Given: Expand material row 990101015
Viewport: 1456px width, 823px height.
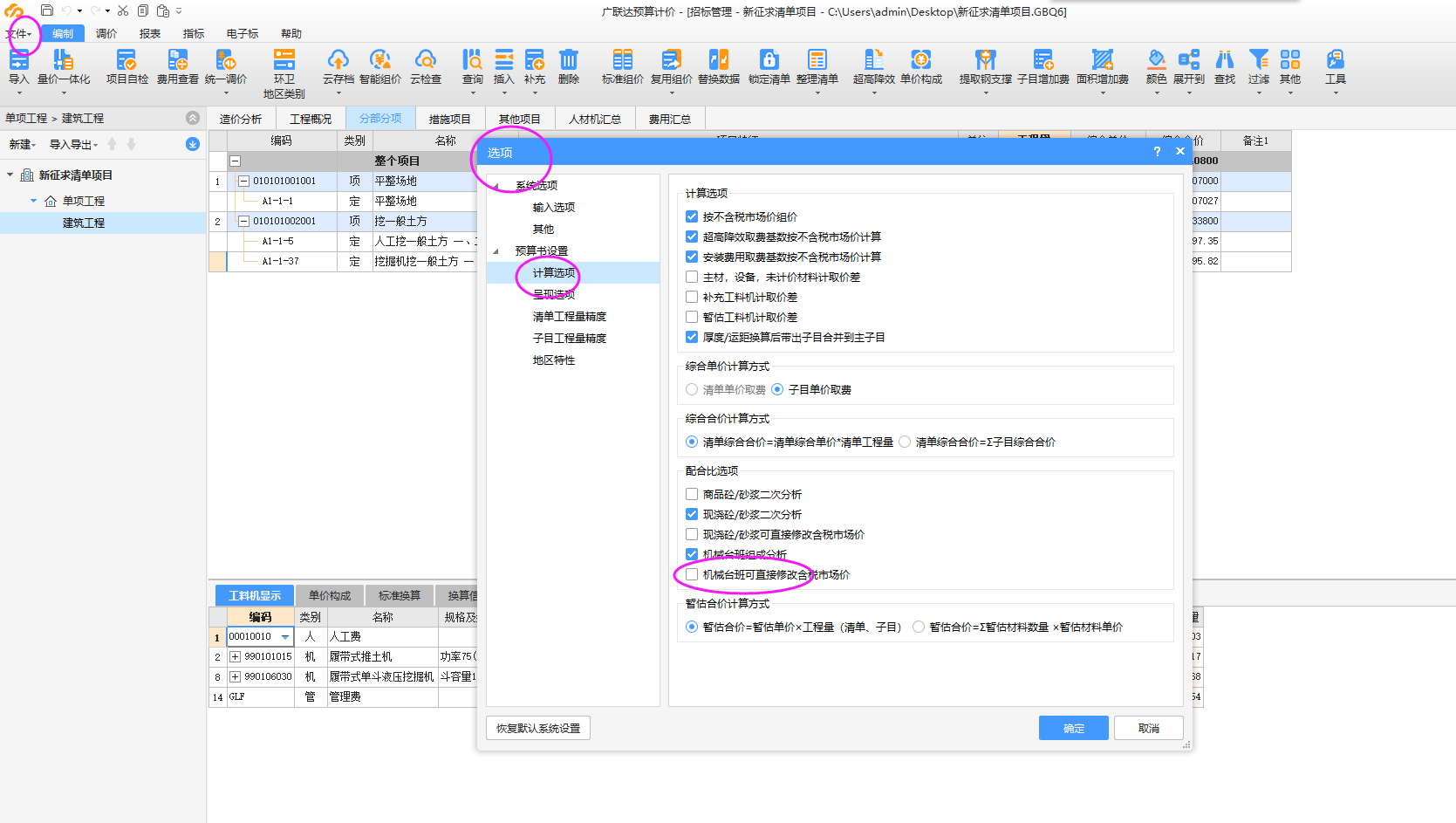Looking at the screenshot, I should click(235, 656).
